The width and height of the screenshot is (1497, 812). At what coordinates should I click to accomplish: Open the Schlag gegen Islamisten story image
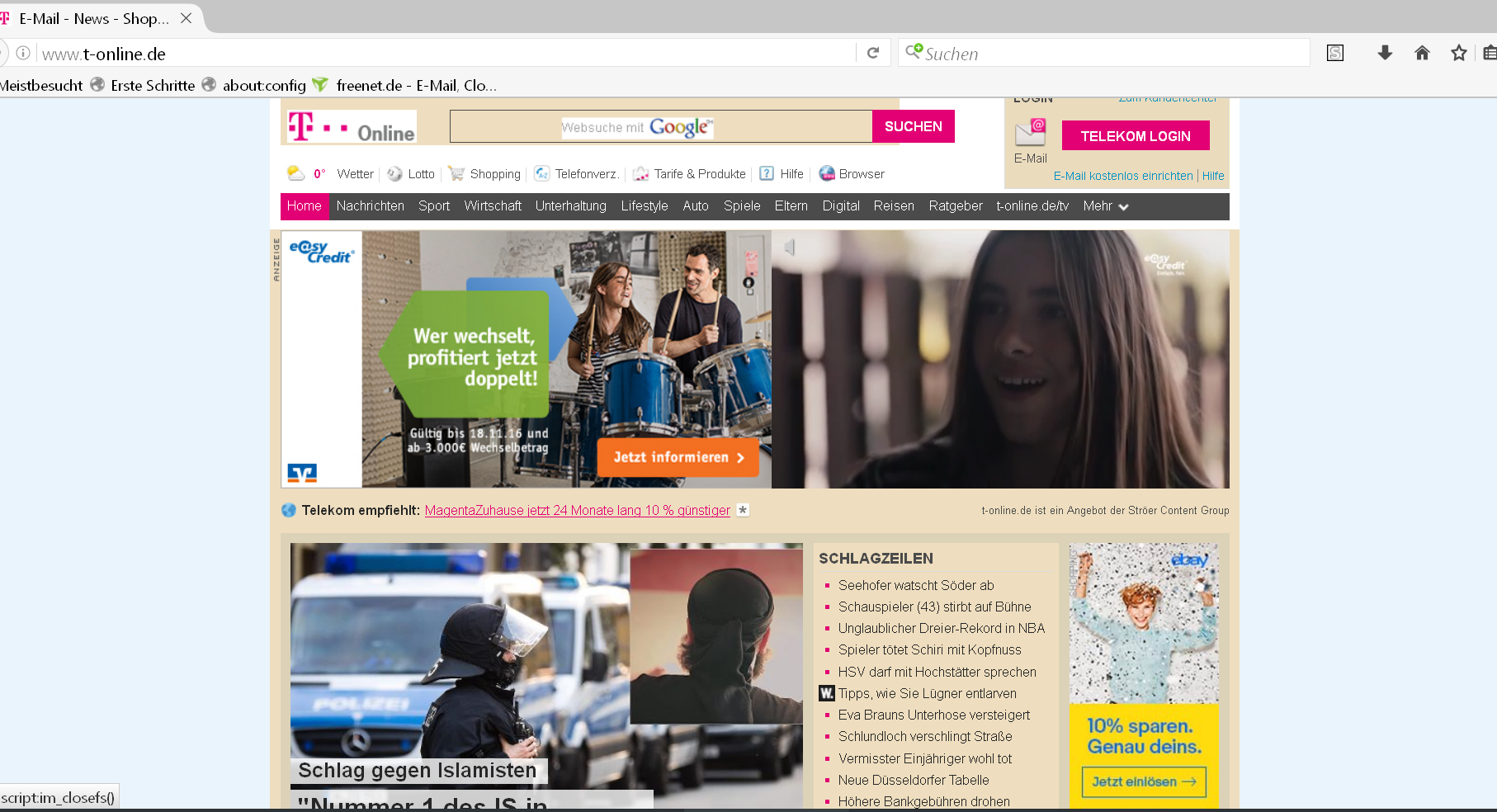[546, 675]
